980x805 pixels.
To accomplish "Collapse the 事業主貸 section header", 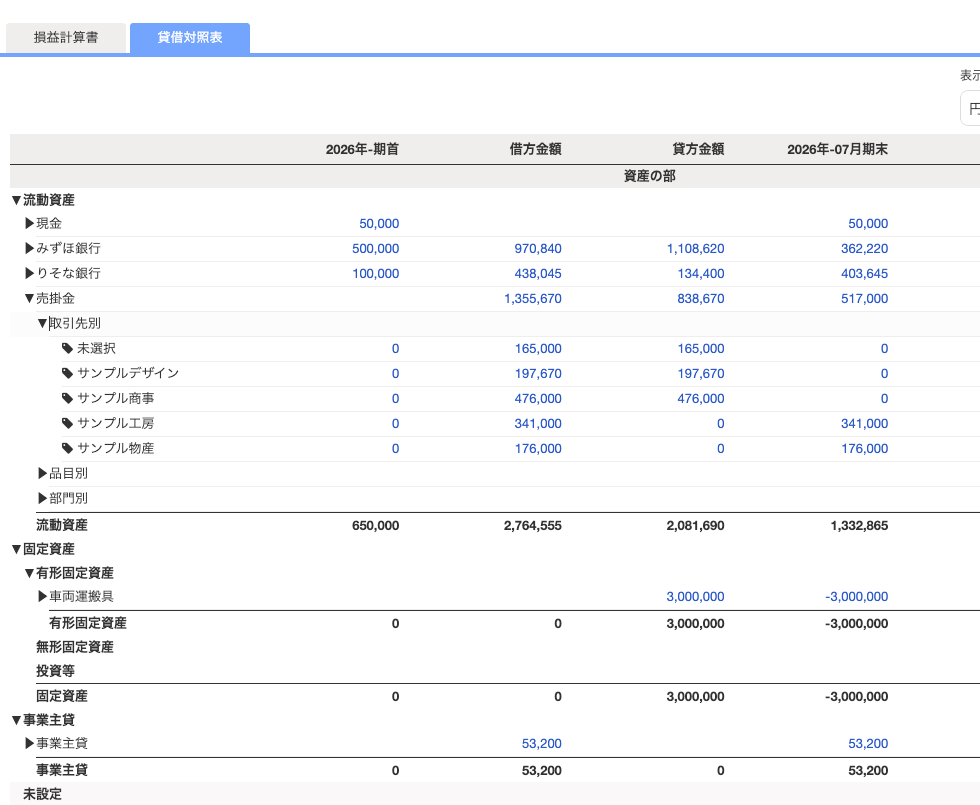I will coord(16,720).
